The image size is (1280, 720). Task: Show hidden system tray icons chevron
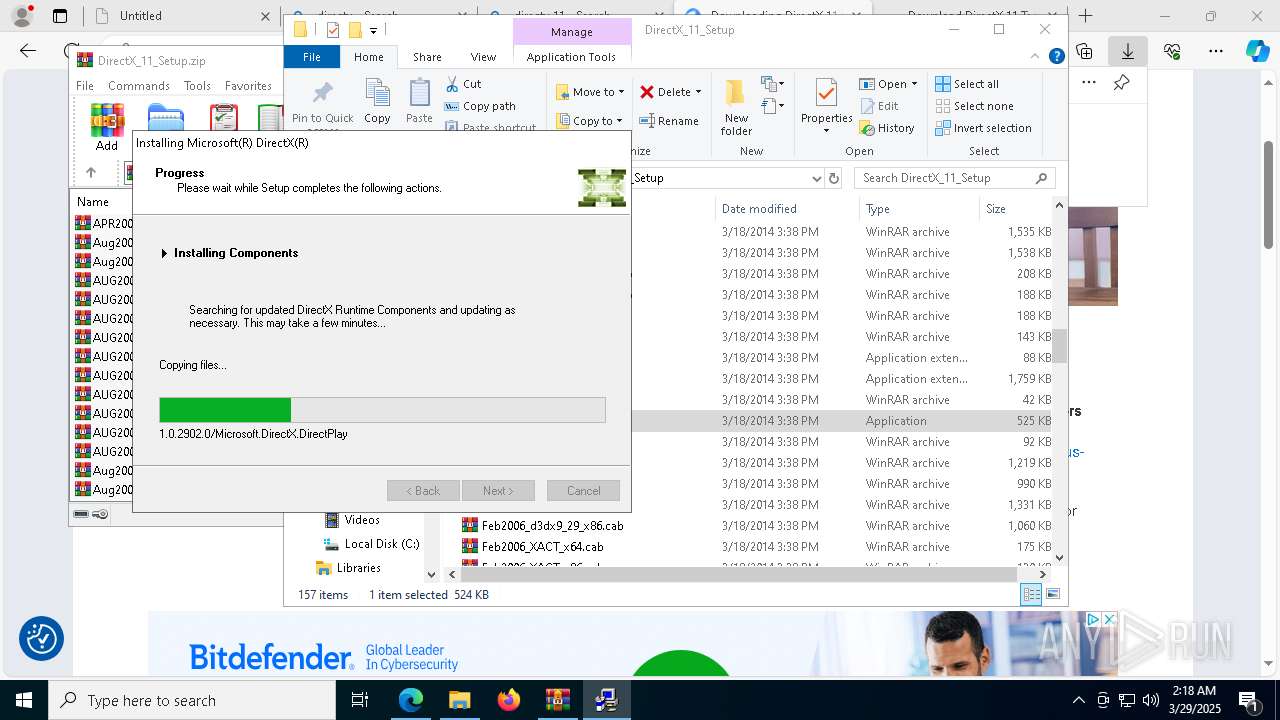point(1078,700)
